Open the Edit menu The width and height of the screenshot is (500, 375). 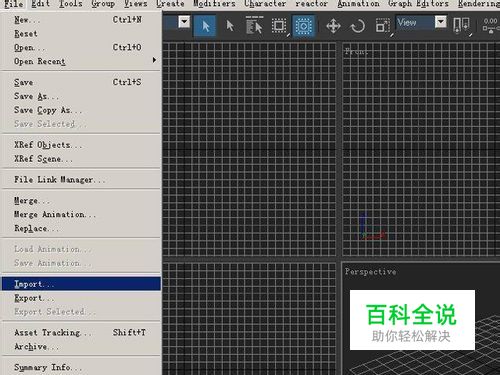pyautogui.click(x=40, y=4)
